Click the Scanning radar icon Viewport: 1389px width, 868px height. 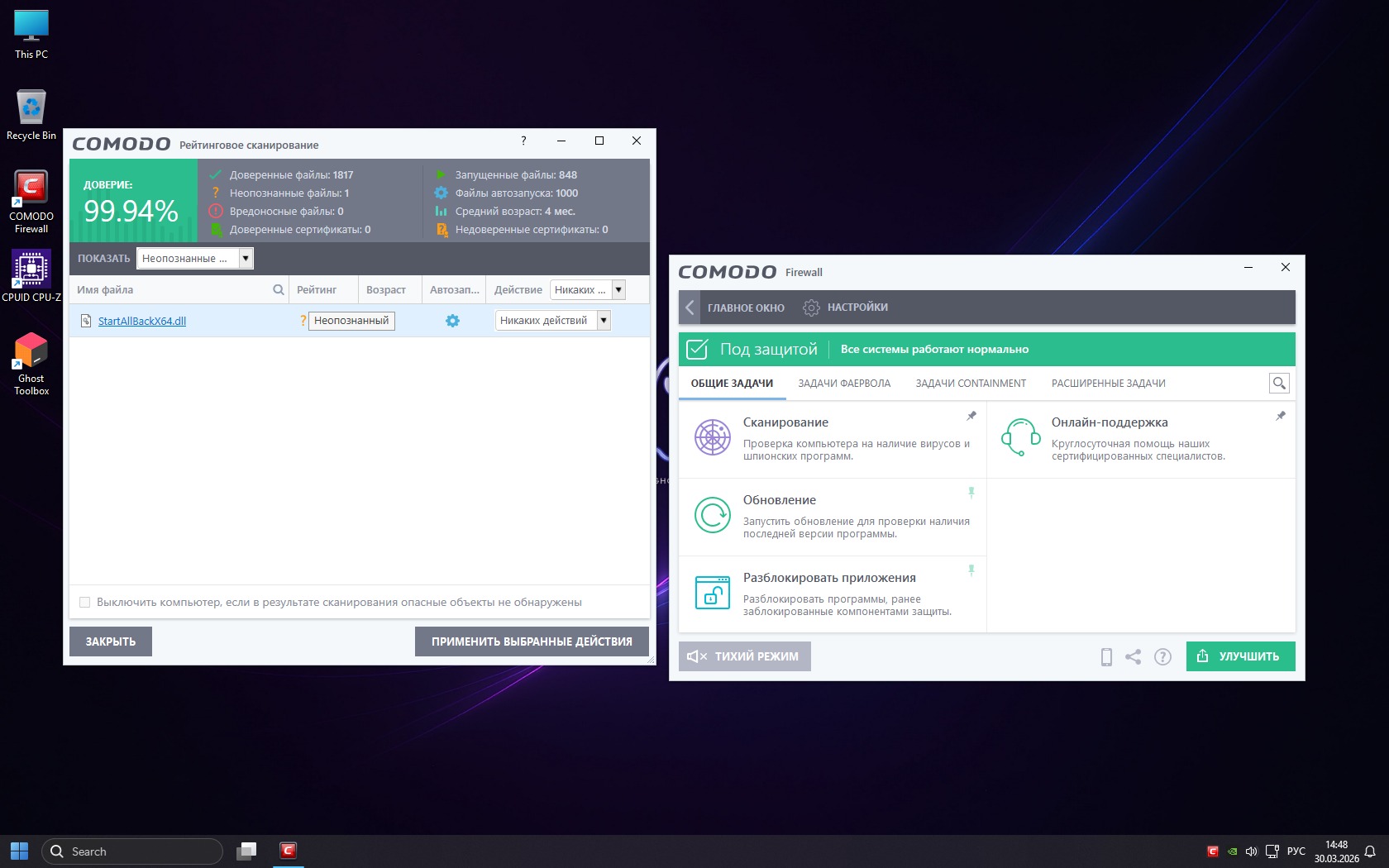coord(712,437)
